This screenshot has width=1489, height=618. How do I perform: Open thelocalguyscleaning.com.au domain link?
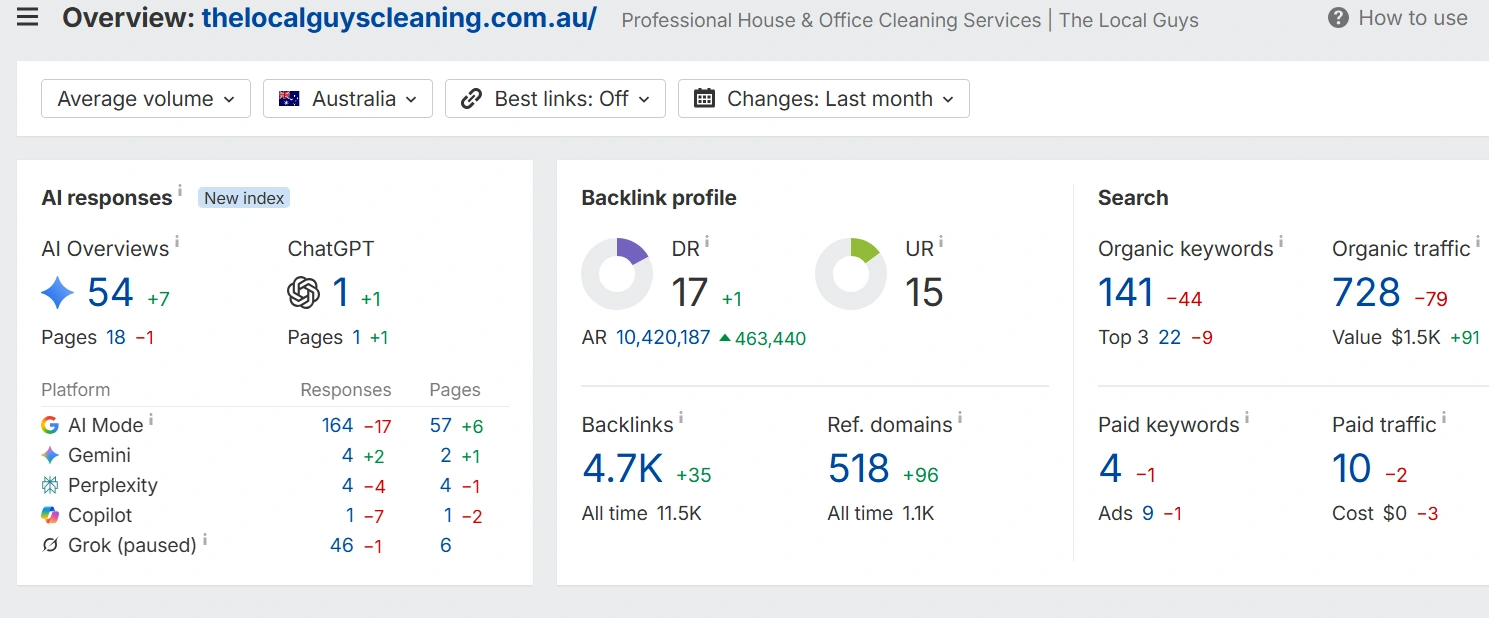tap(399, 18)
